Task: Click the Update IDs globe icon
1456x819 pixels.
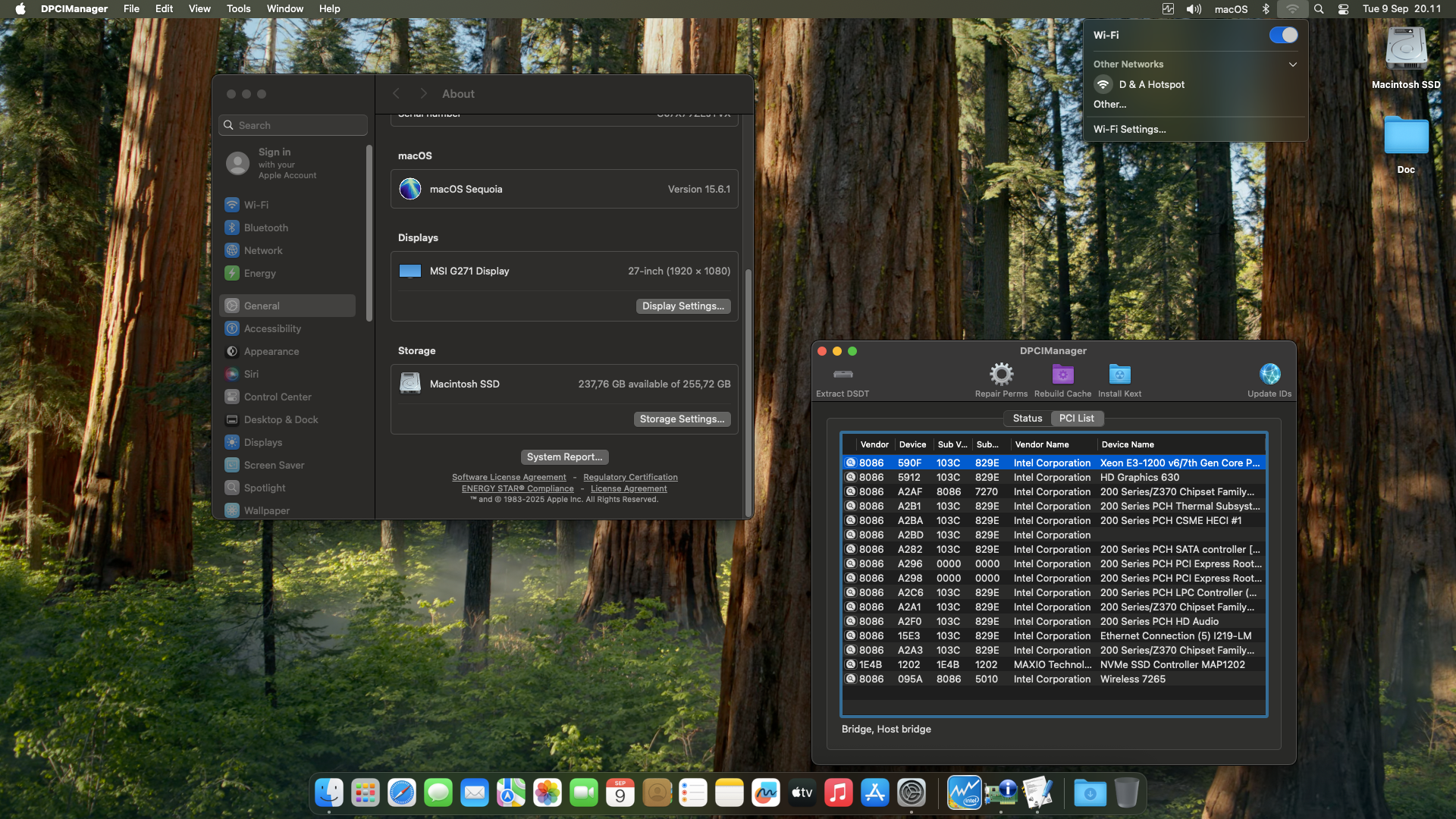Action: coord(1269,374)
